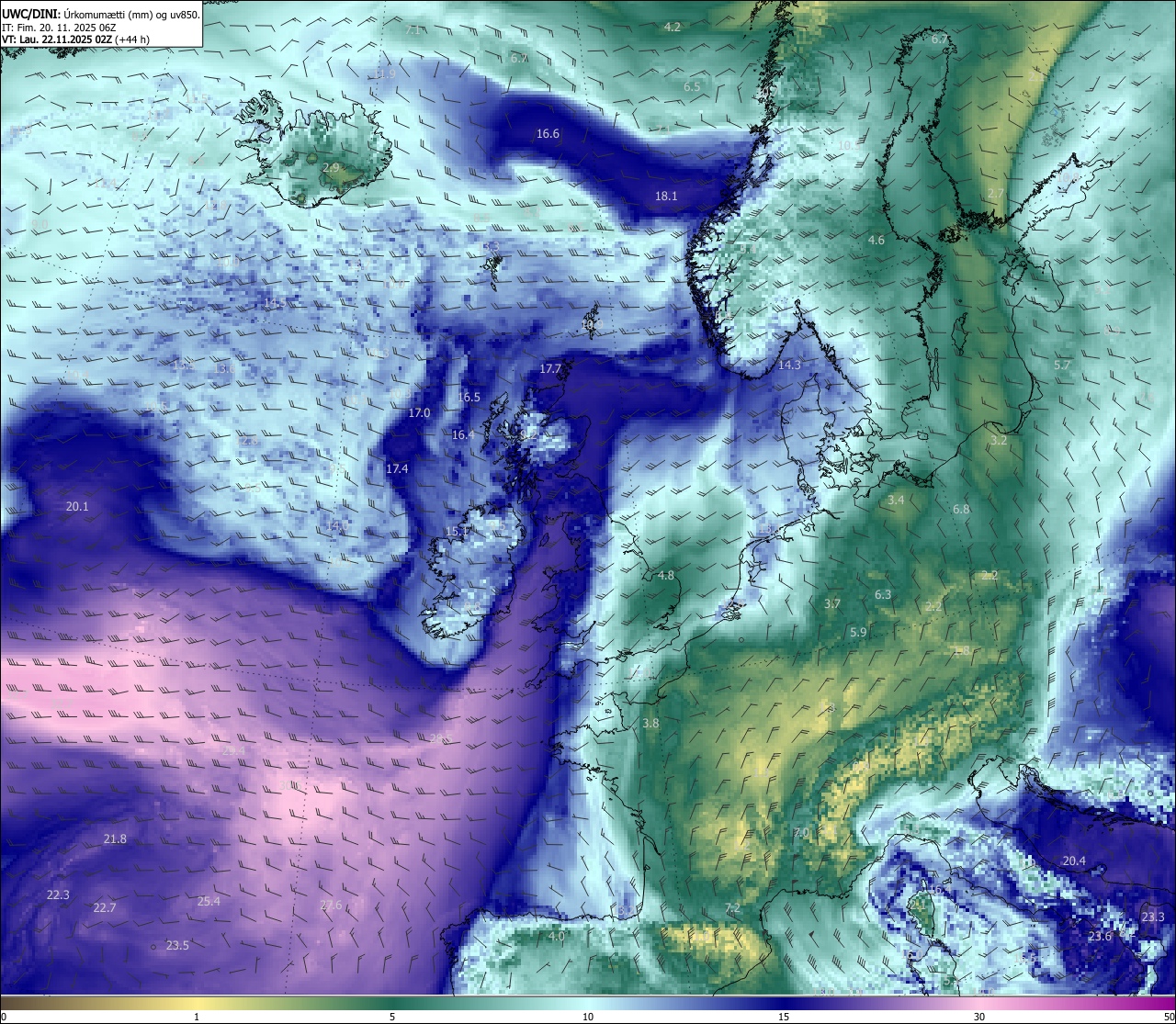Click the legend tick label 15
This screenshot has width=1176, height=1024.
click(x=784, y=1017)
